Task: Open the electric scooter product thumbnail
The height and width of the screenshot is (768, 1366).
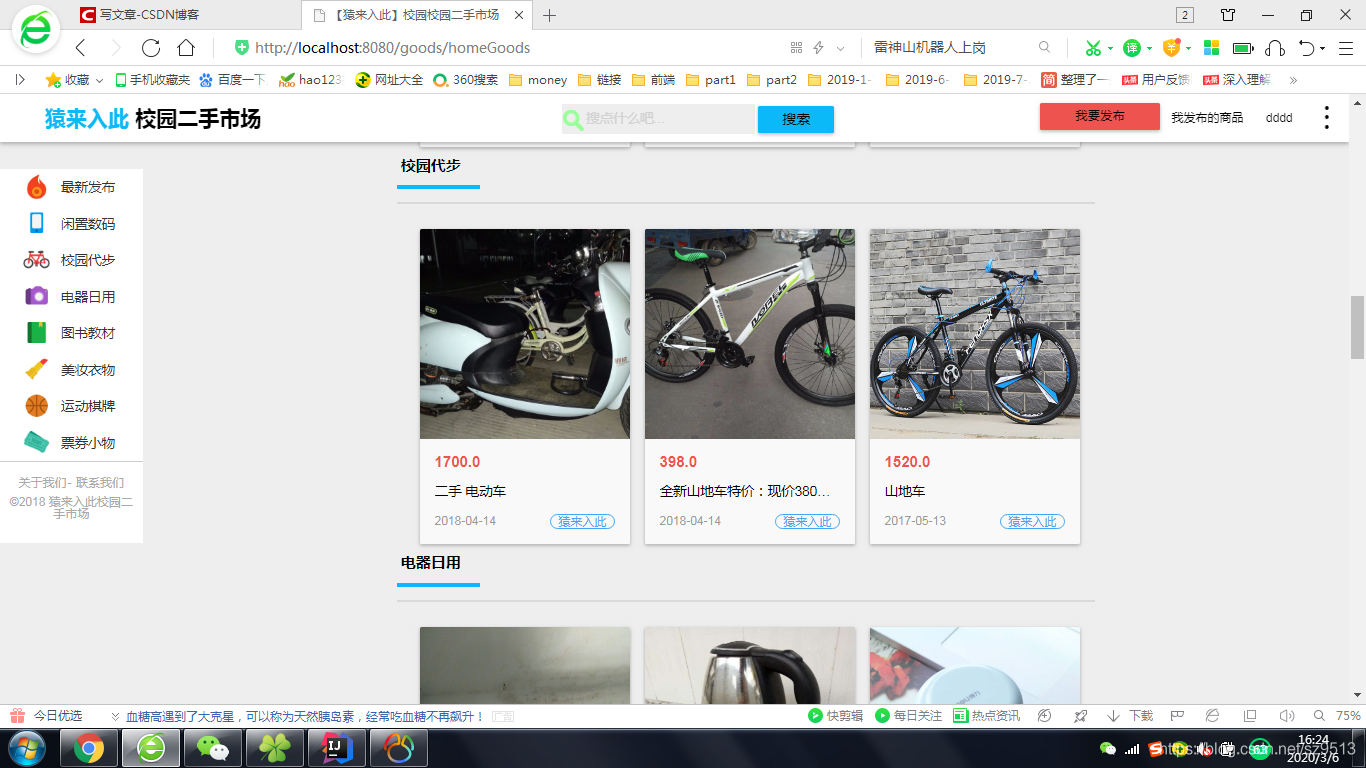Action: [525, 334]
